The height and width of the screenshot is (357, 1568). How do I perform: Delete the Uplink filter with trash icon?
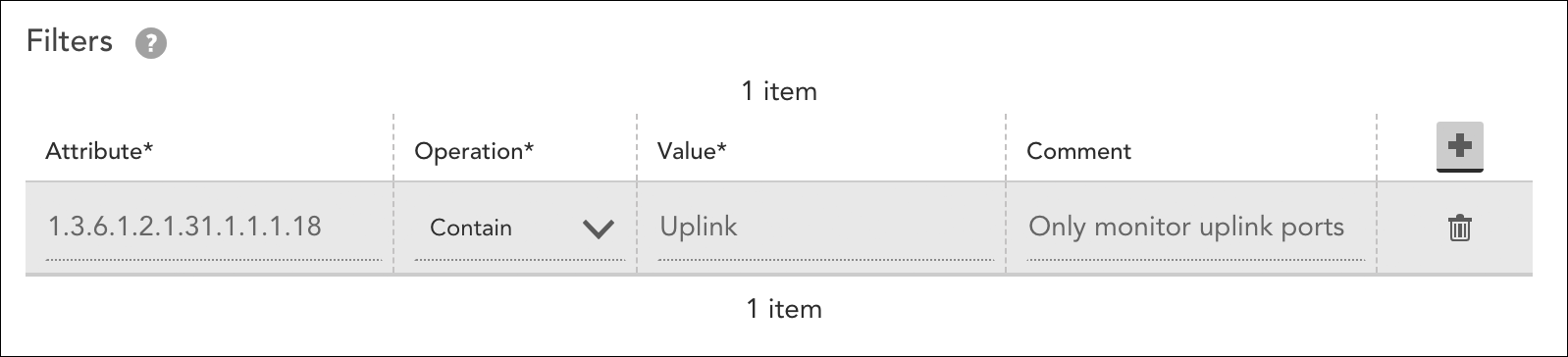point(1459,228)
